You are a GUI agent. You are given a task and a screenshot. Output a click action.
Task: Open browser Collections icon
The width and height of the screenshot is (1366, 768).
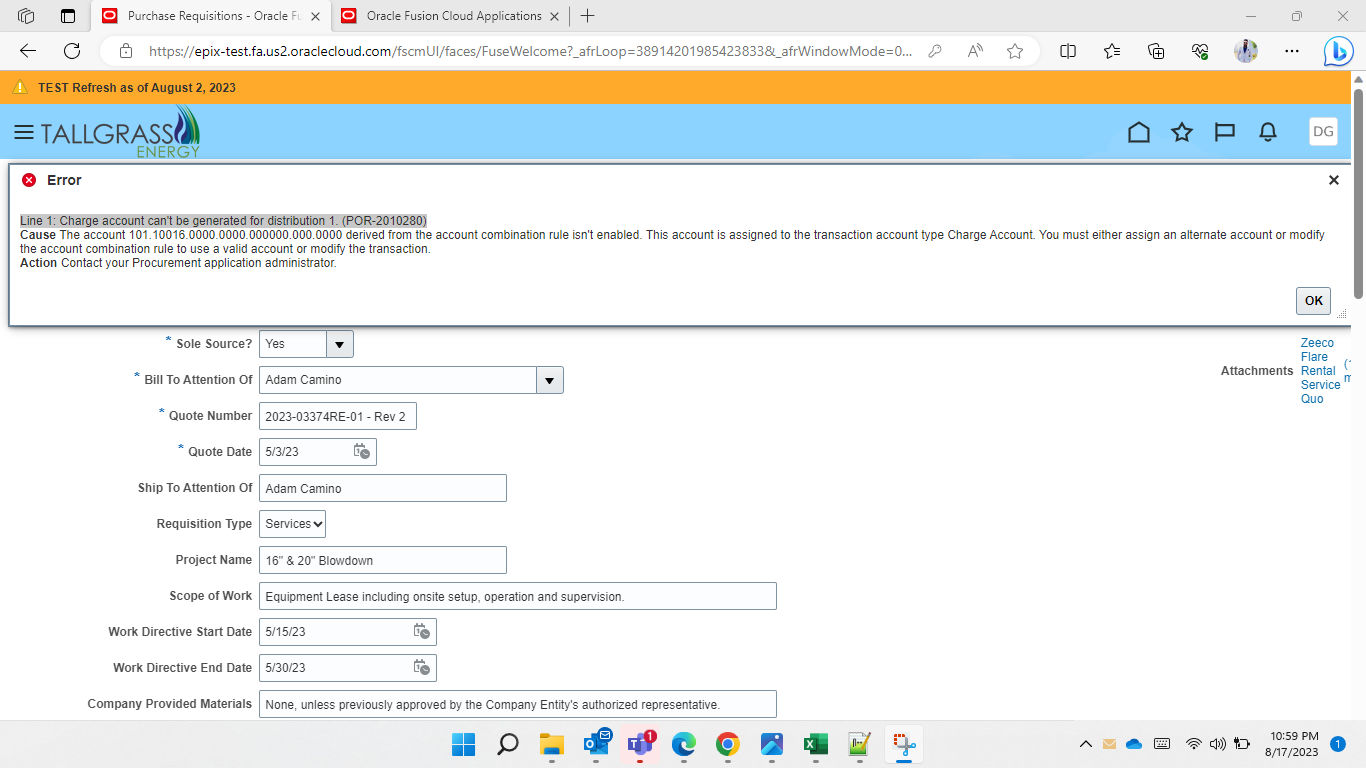1156,51
